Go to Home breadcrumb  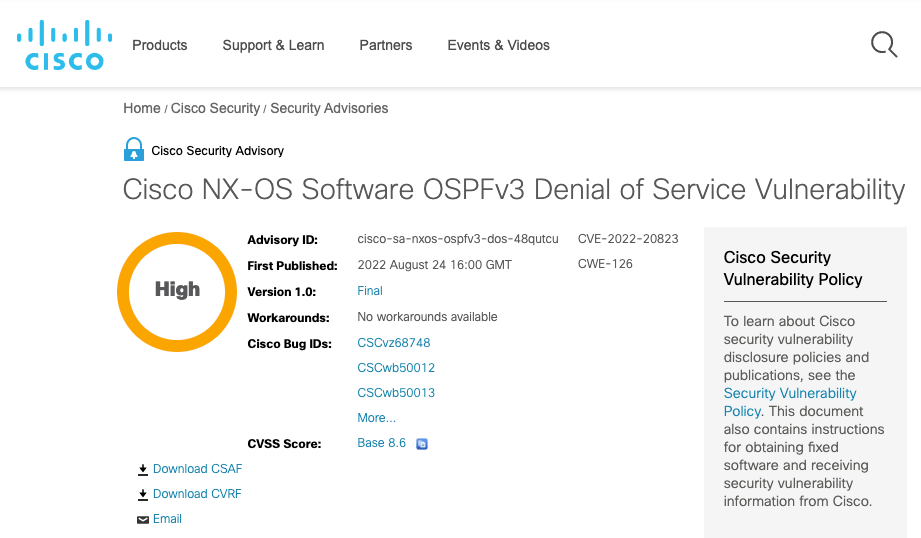click(141, 108)
